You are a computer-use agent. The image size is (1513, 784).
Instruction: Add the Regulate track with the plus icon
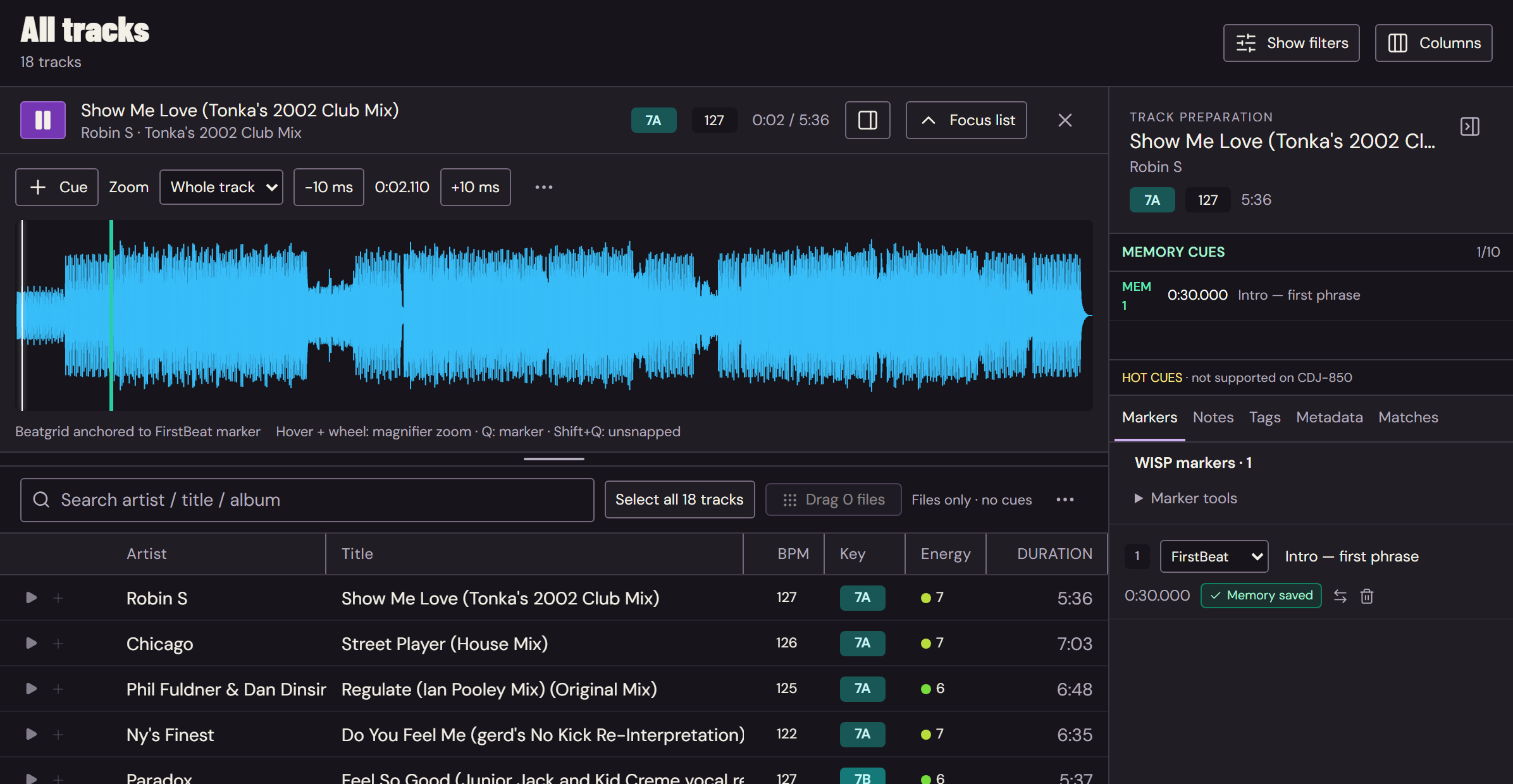(58, 689)
